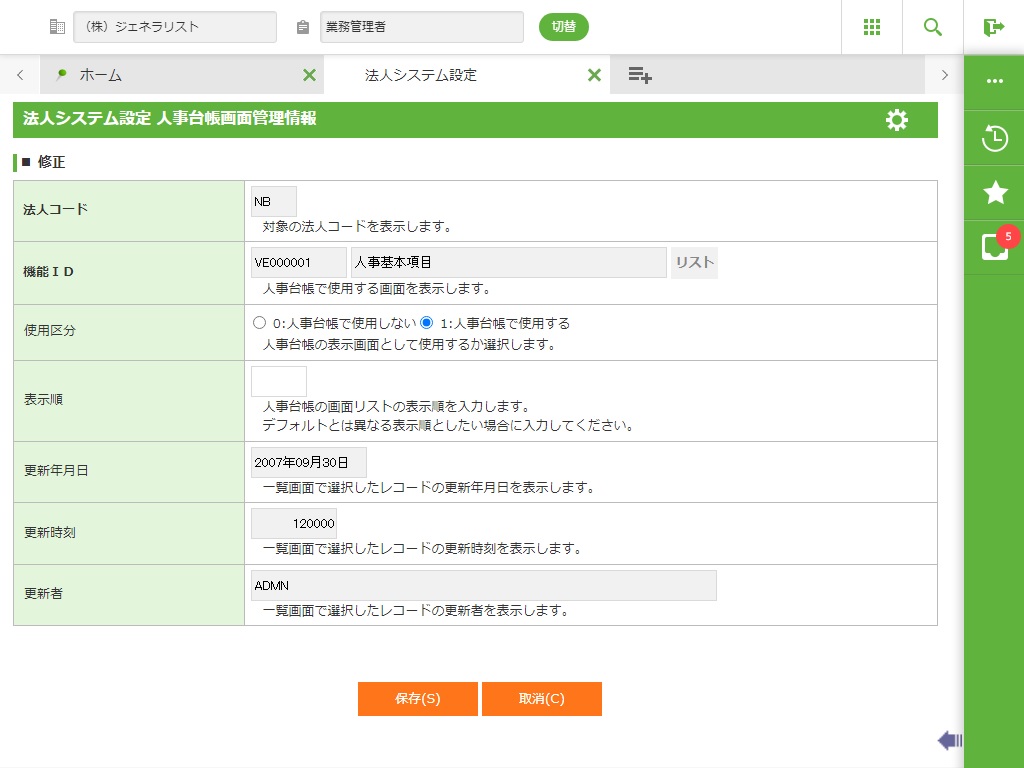Viewport: 1024px width, 768px height.
Task: Open the settings gear icon
Action: tap(897, 120)
